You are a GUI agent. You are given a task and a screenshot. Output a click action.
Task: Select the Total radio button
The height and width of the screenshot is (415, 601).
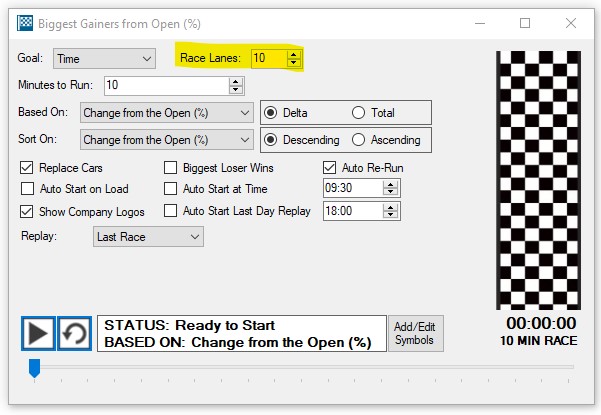point(358,113)
